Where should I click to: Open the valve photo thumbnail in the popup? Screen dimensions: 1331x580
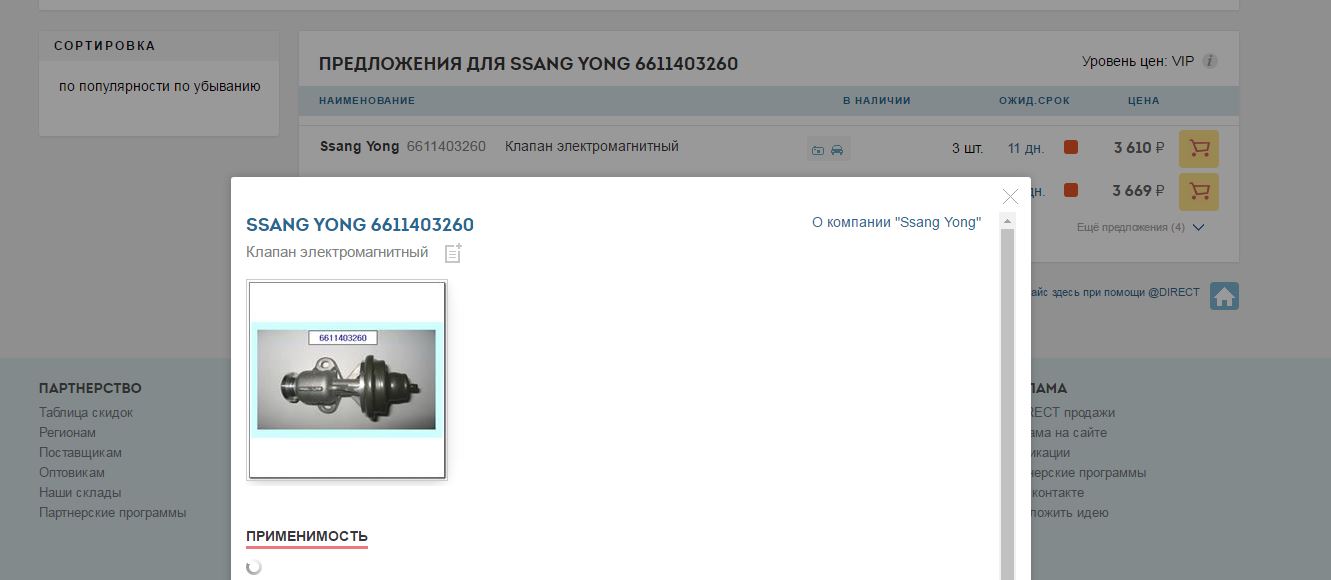347,380
